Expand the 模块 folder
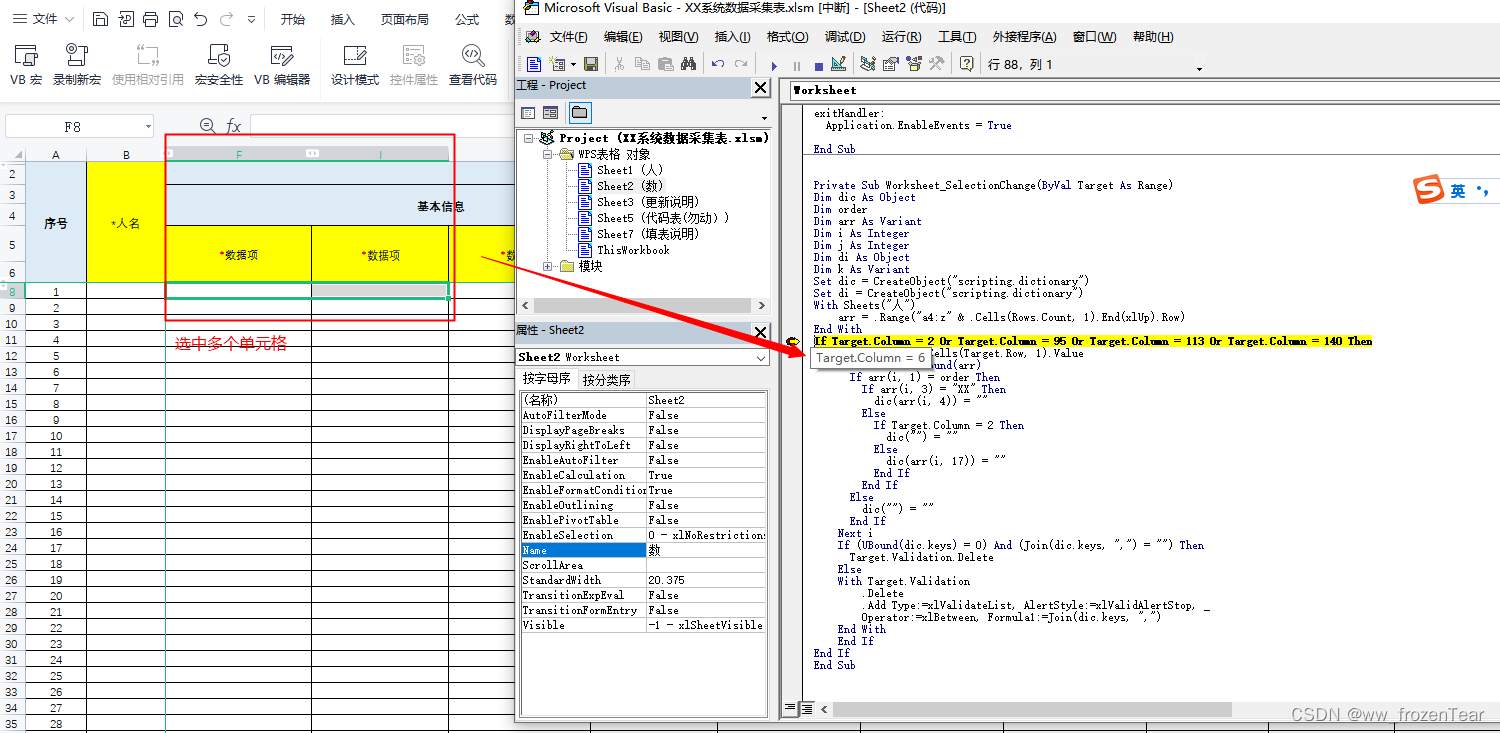The width and height of the screenshot is (1500, 733). point(547,266)
